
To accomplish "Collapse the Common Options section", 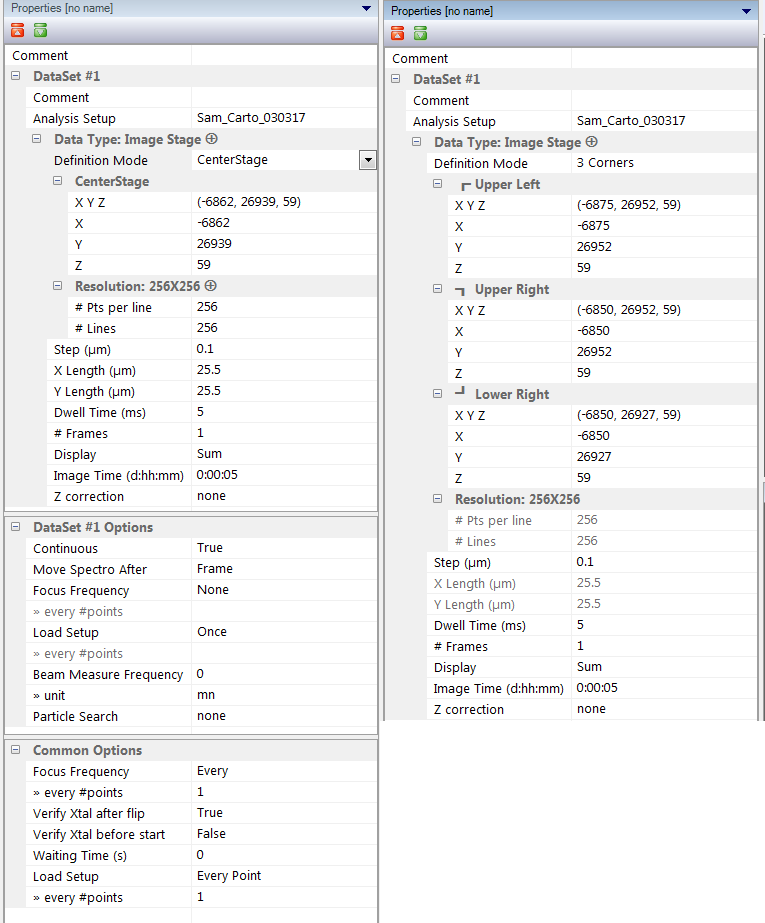I will point(17,750).
